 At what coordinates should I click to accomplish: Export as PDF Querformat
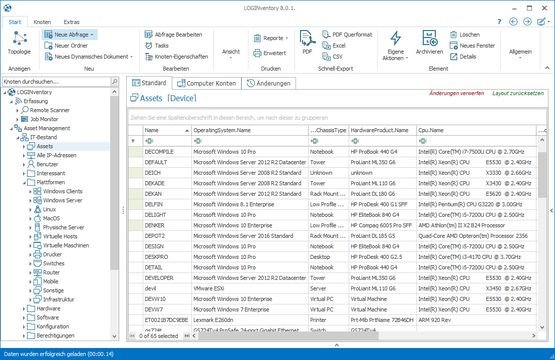coord(347,34)
